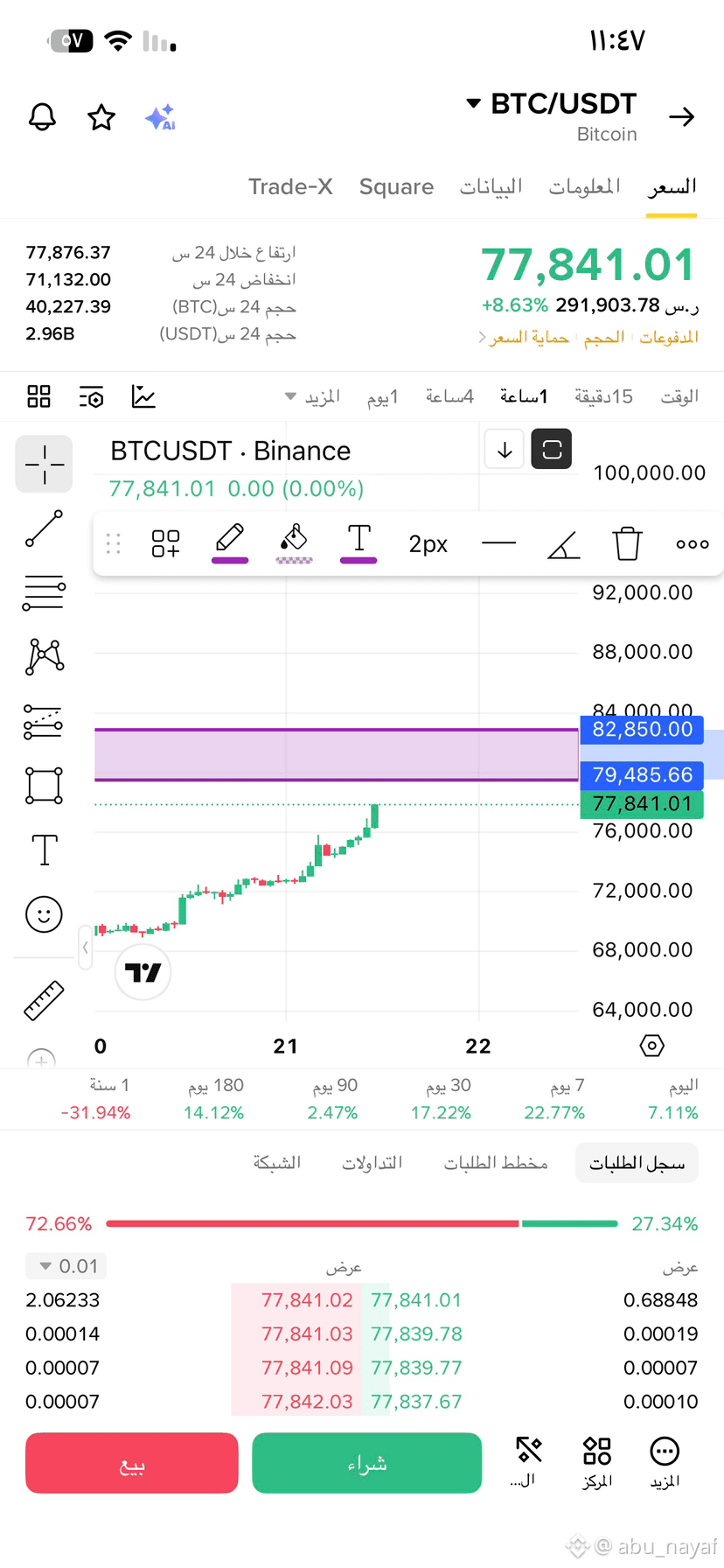Change the line color pencil swatch
The width and height of the screenshot is (724, 1568).
click(x=230, y=543)
